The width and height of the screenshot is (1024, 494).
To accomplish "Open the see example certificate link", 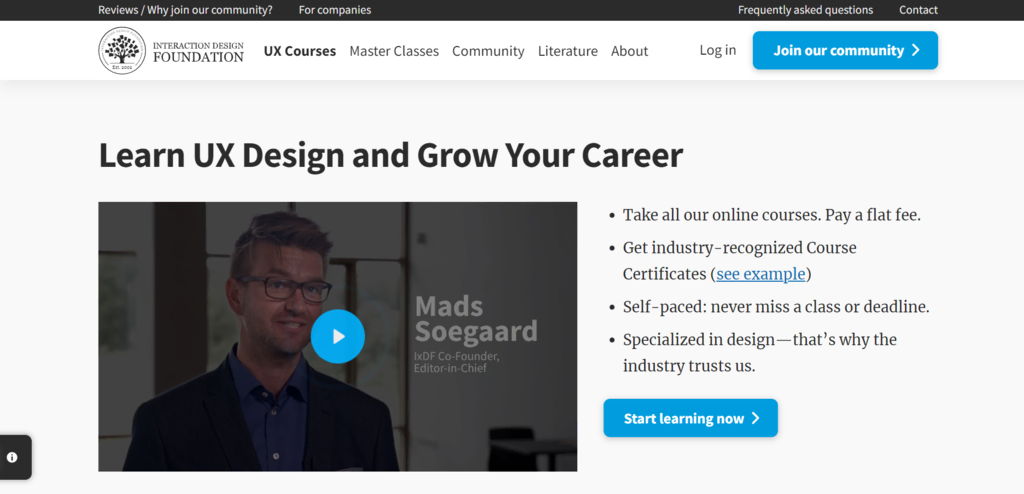I will [761, 274].
